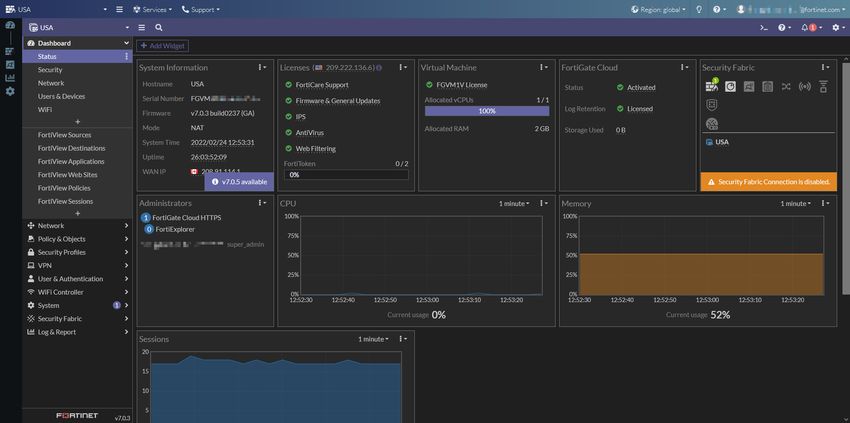Open the Sessions widget 1 minute time dropdown
Image resolution: width=850 pixels, height=423 pixels.
tap(373, 339)
